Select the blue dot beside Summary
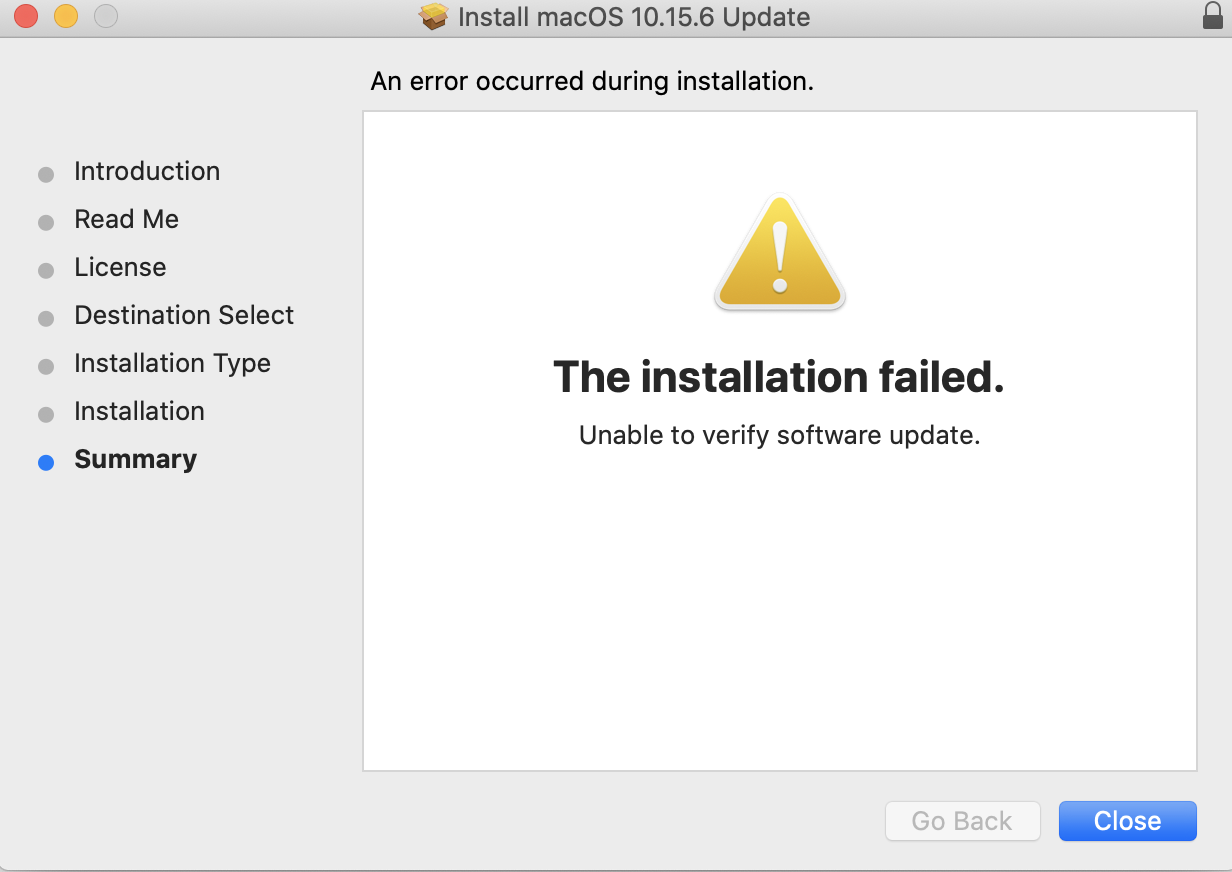The width and height of the screenshot is (1232, 872). (x=45, y=462)
